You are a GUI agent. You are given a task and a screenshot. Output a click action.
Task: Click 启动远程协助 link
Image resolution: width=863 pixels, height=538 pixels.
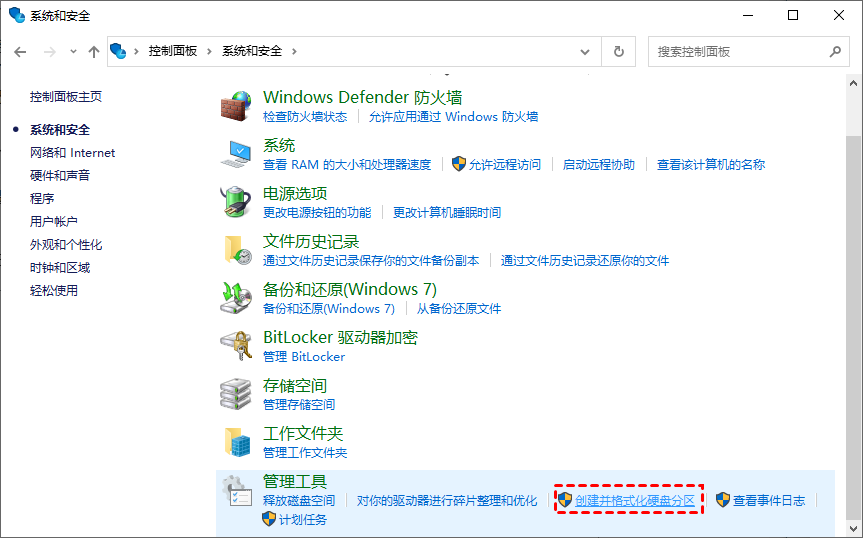coord(599,164)
